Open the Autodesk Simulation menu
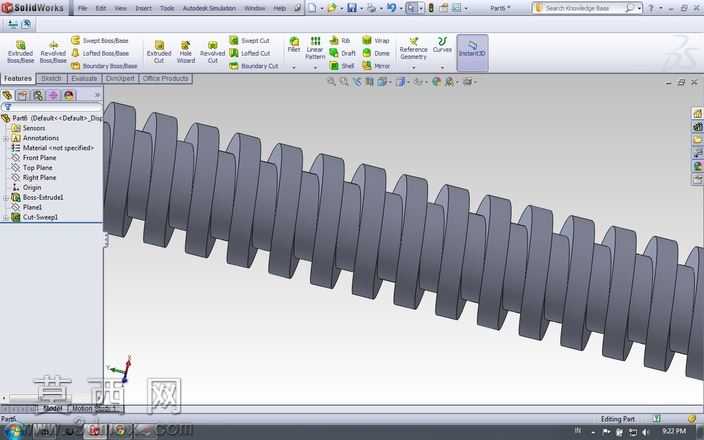The image size is (704, 440). pos(209,8)
